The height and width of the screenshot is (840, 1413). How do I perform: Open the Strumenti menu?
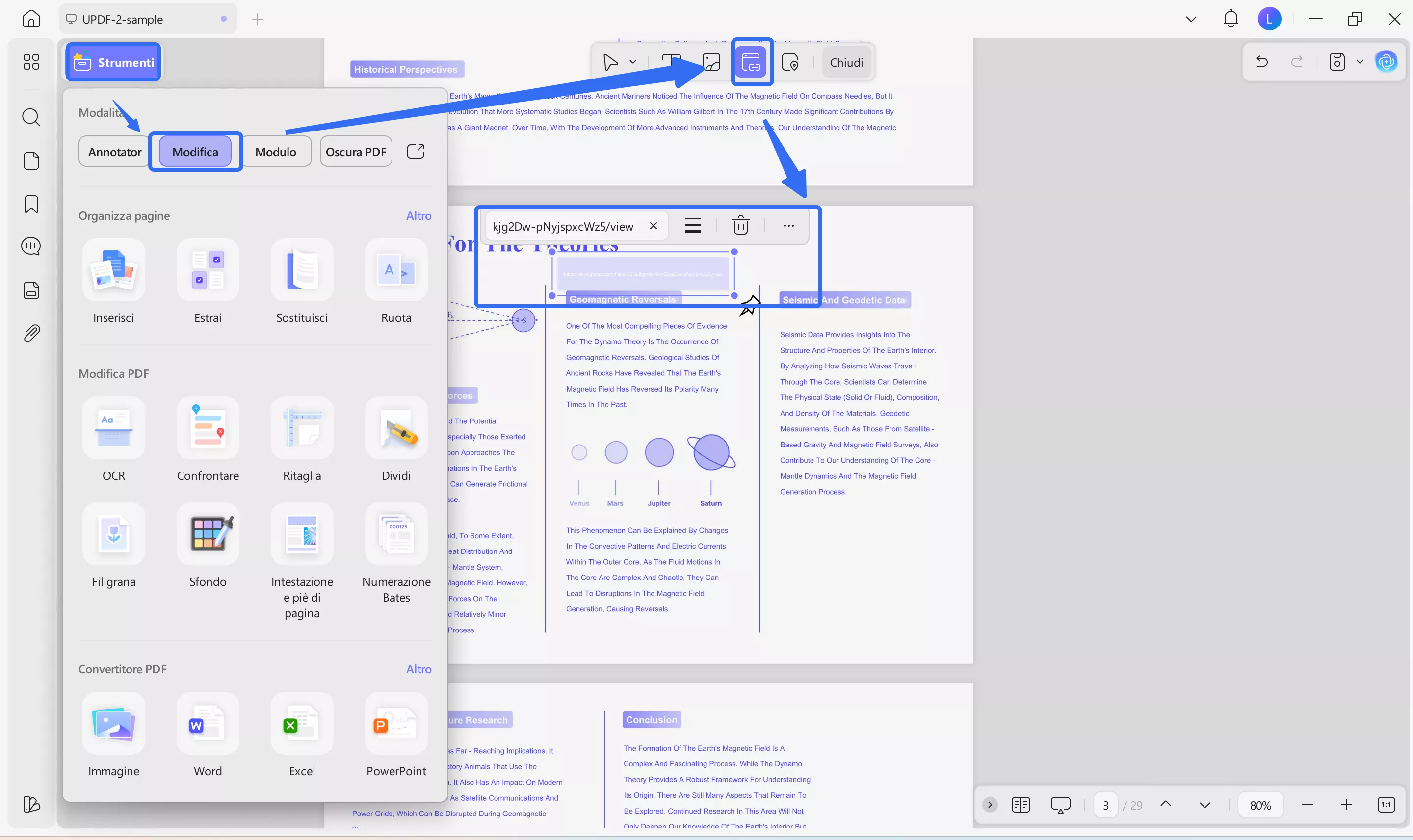pyautogui.click(x=113, y=62)
